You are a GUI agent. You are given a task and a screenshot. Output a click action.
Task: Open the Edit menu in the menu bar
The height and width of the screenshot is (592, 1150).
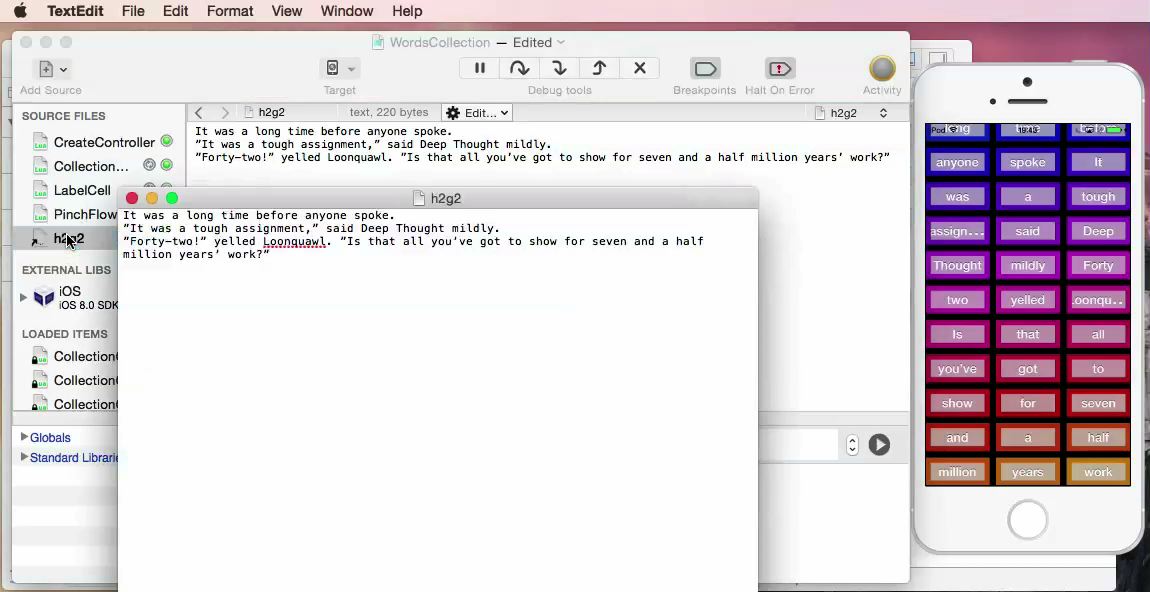click(175, 11)
